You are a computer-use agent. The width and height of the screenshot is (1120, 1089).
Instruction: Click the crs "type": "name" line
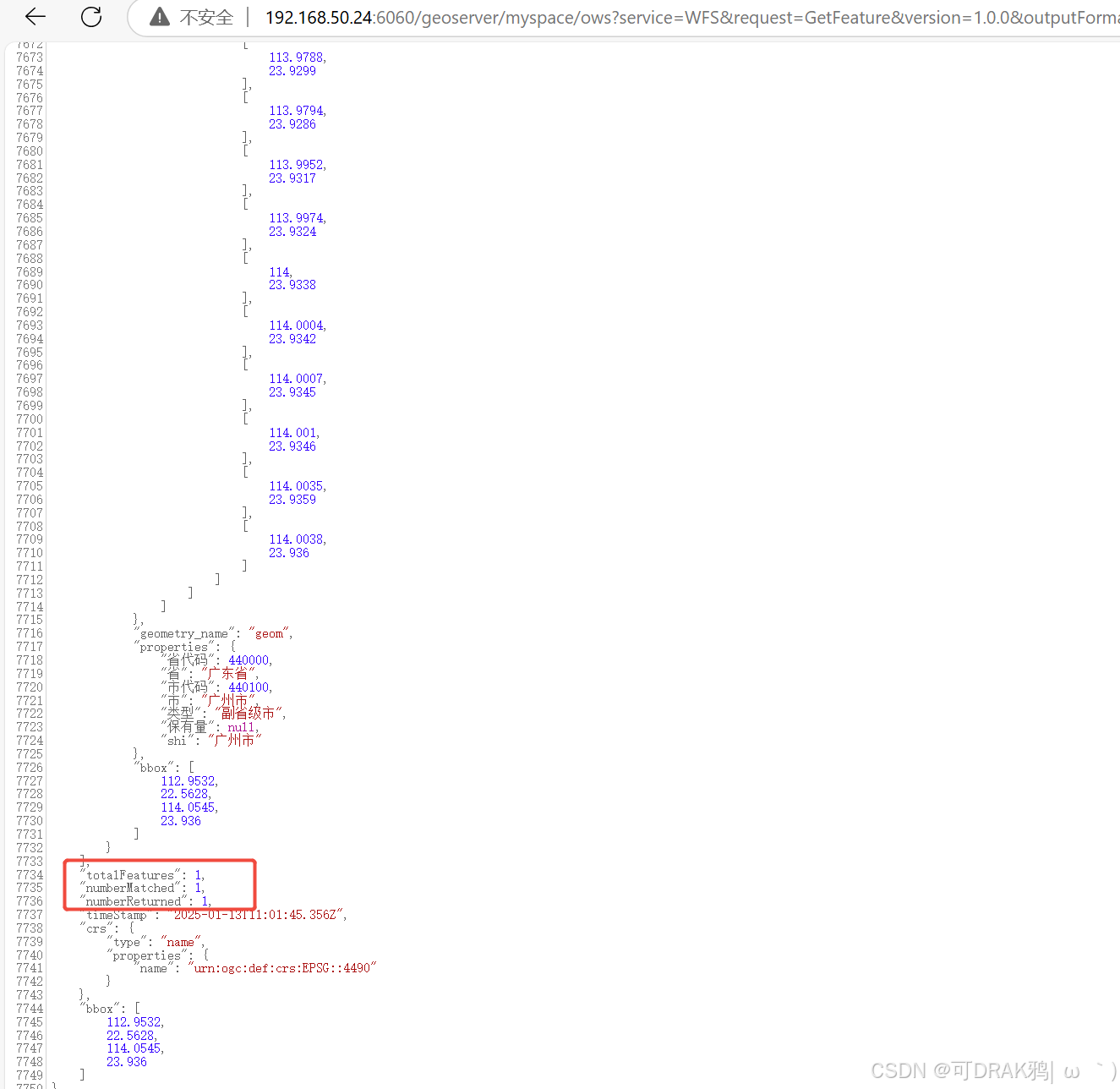coord(155,942)
